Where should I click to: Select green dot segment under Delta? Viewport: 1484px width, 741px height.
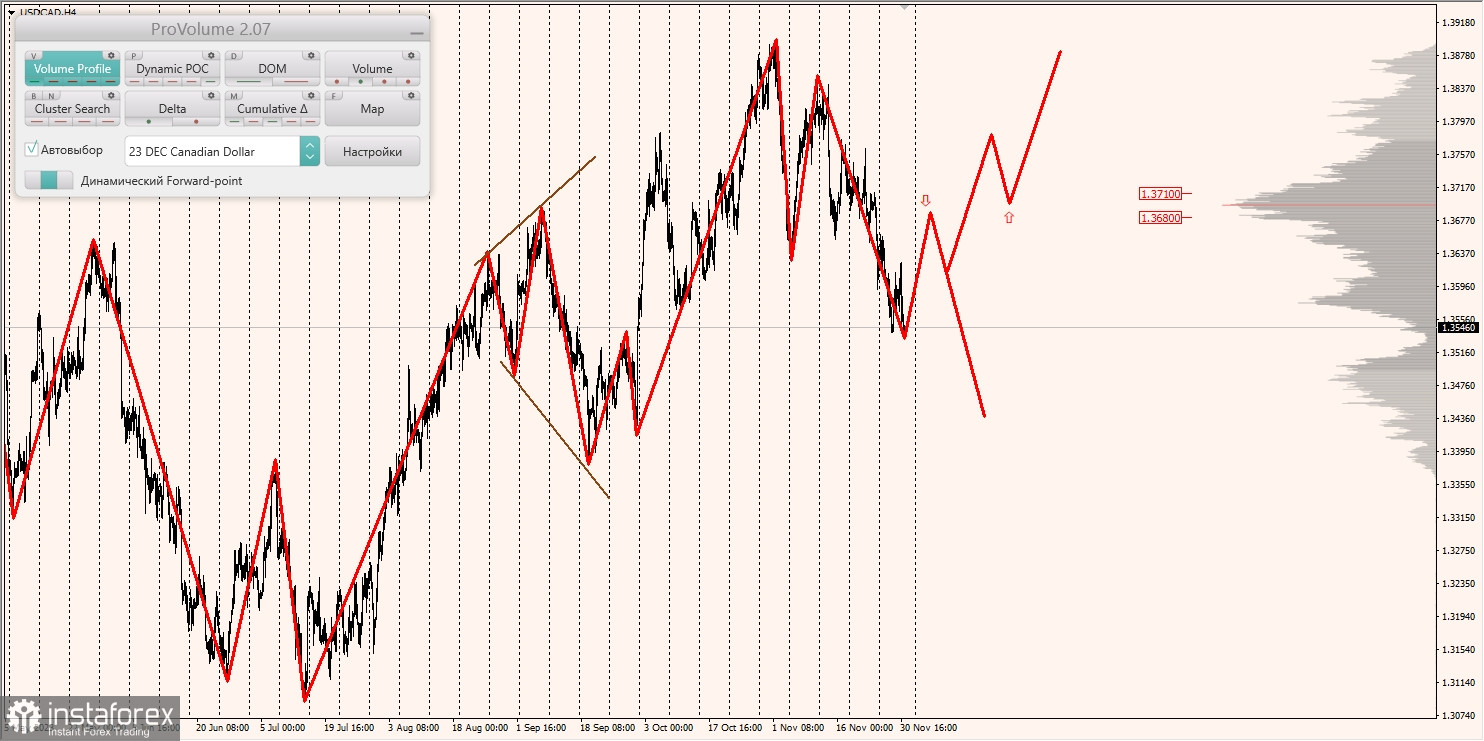click(x=149, y=122)
